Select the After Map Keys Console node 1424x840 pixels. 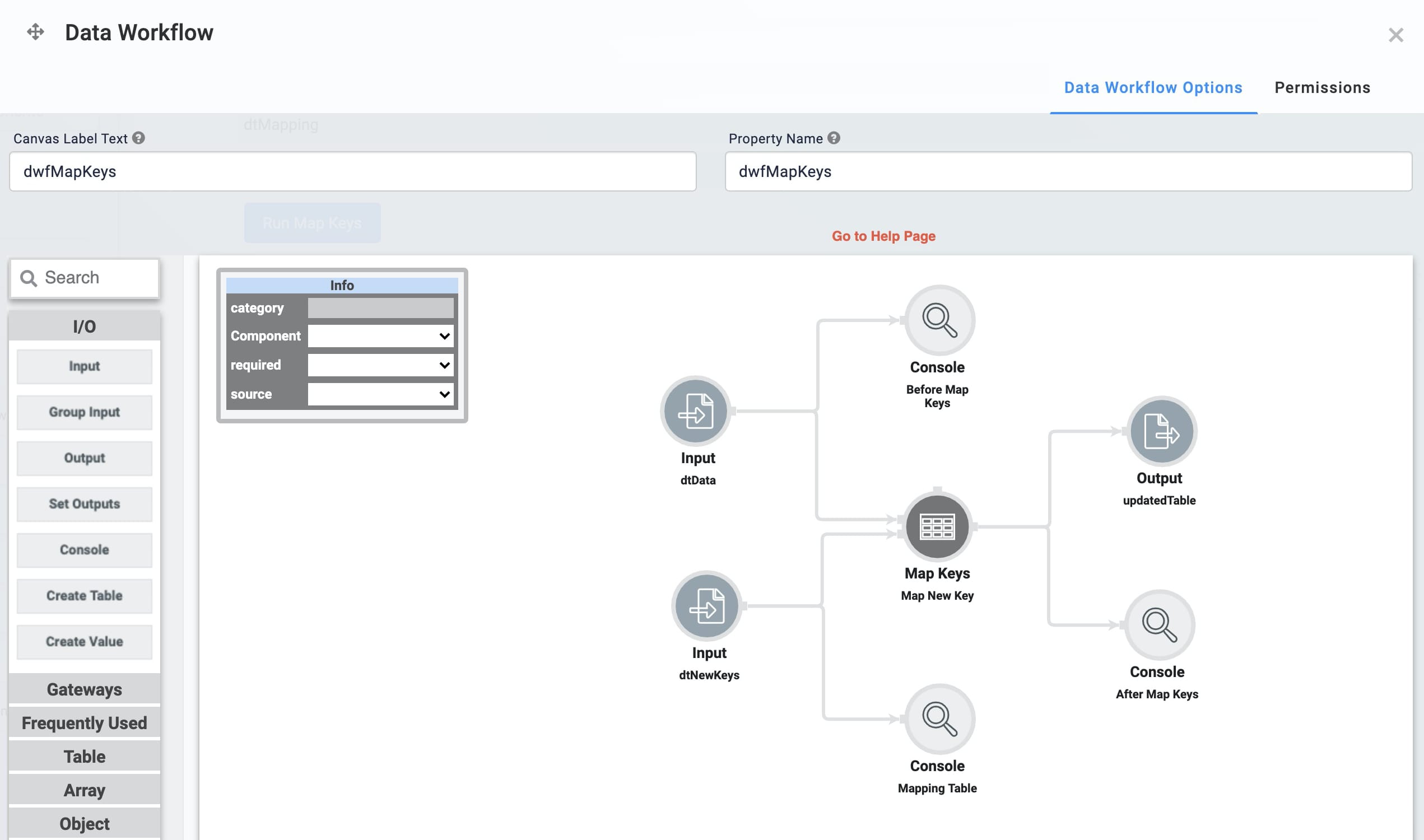point(1159,625)
